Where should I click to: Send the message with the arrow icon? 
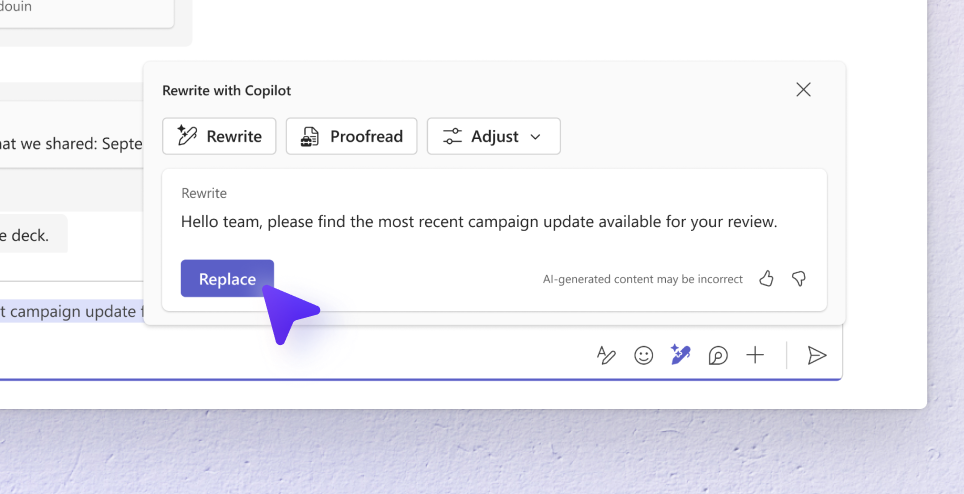point(817,355)
